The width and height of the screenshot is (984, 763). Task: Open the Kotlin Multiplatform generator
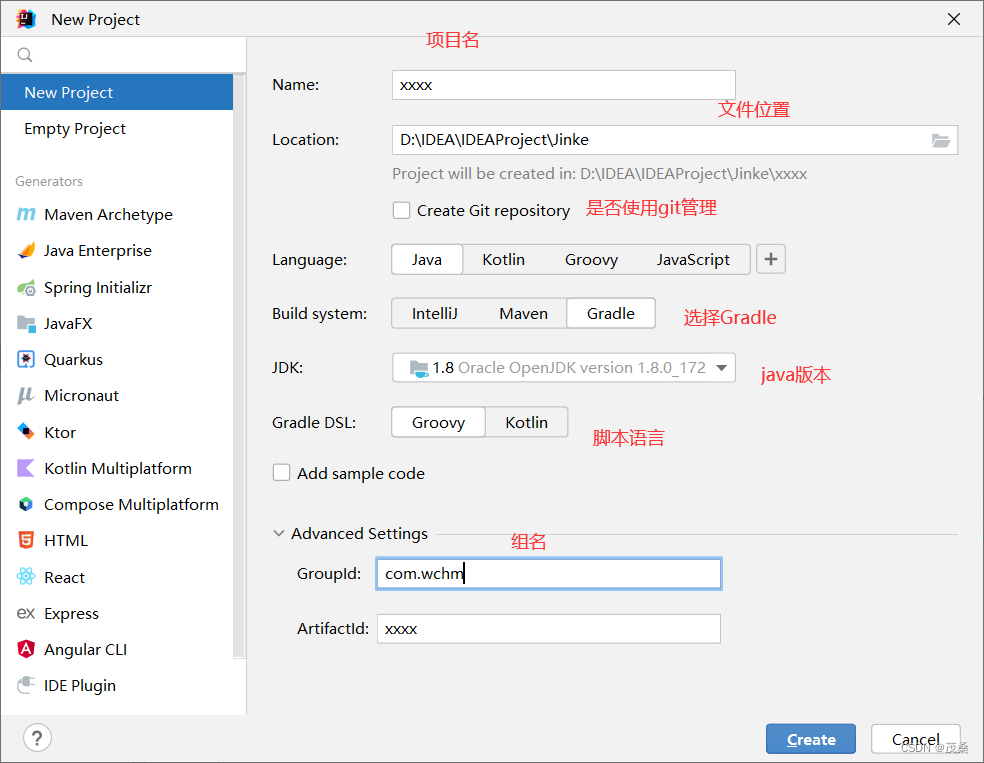(117, 468)
